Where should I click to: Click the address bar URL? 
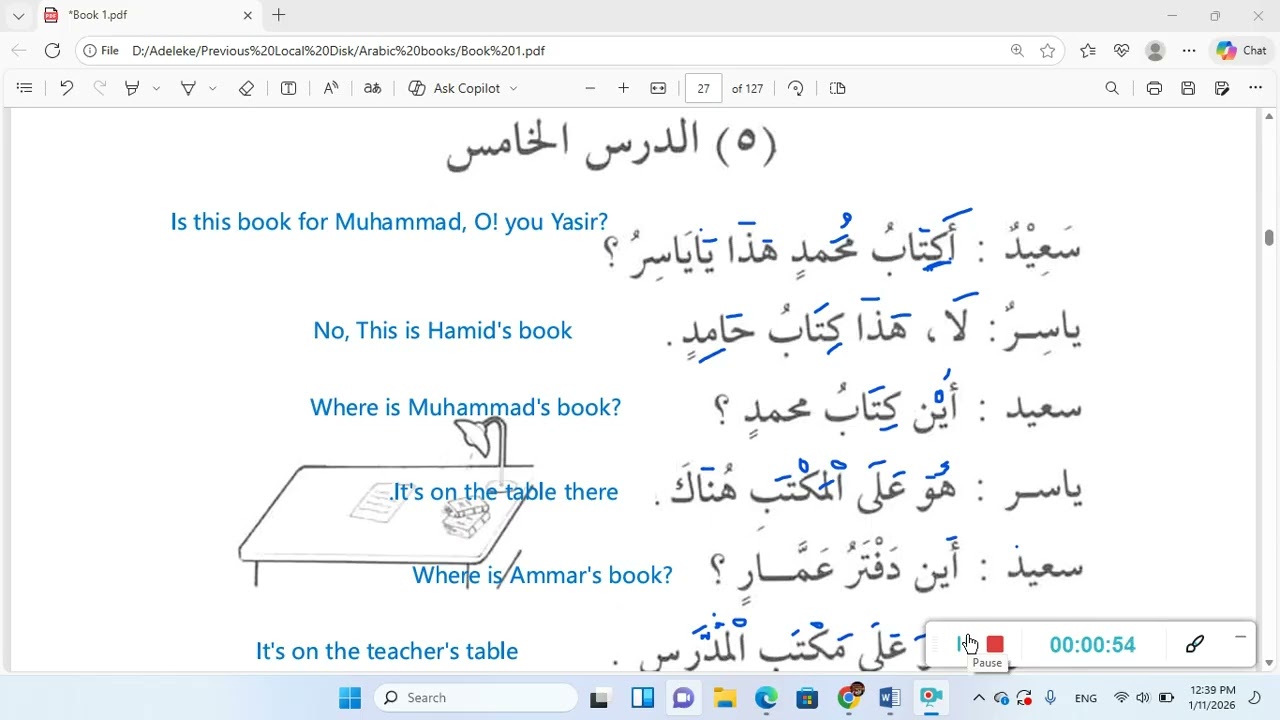pyautogui.click(x=338, y=50)
